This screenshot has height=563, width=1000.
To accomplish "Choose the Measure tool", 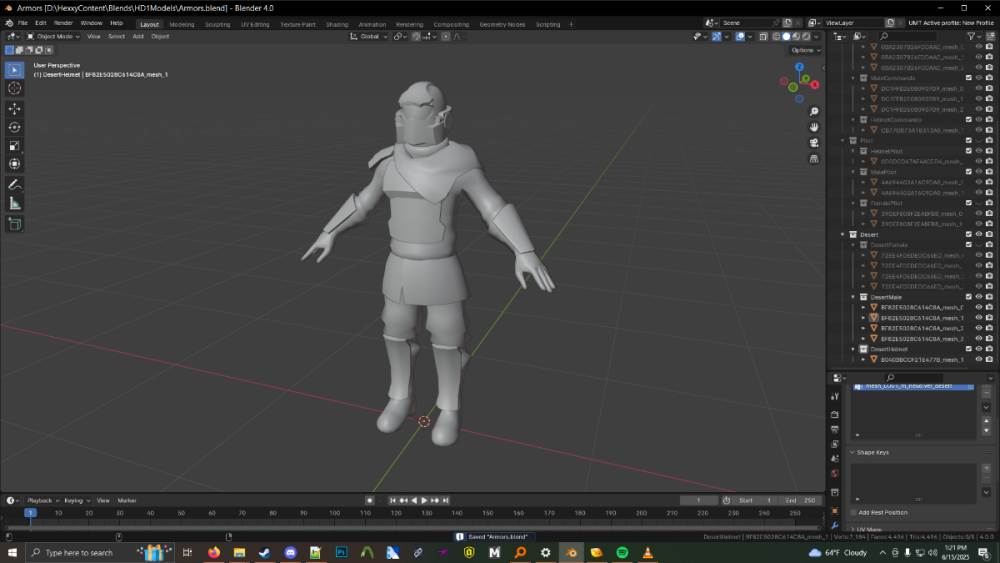I will pyautogui.click(x=14, y=203).
